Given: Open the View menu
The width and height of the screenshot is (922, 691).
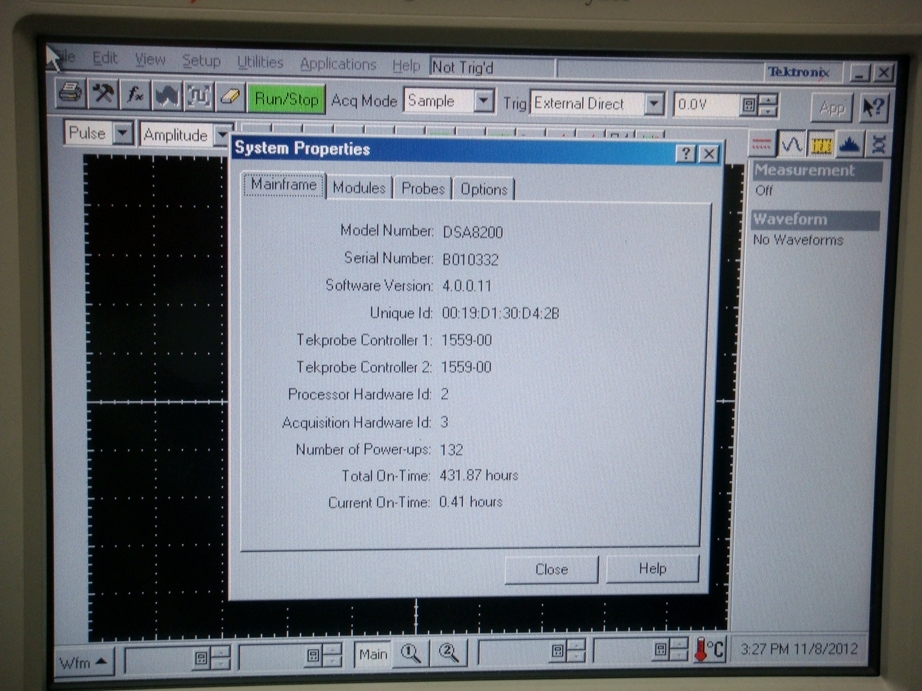Looking at the screenshot, I should pos(150,59).
